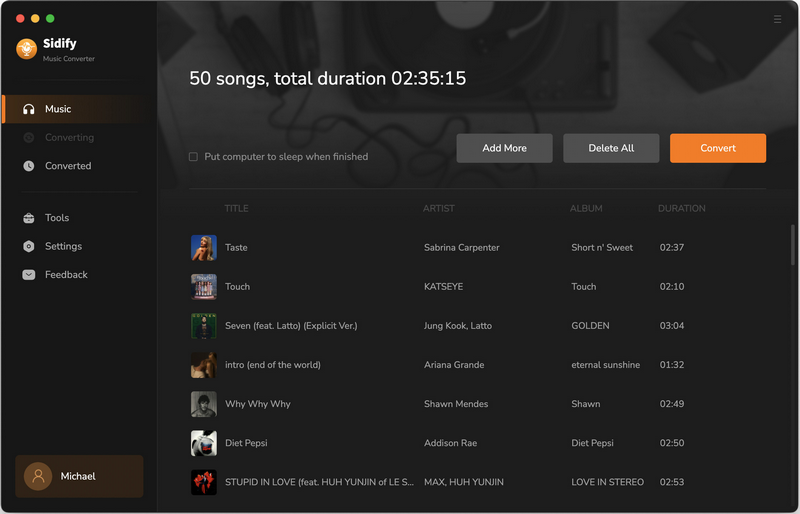Screen dimensions: 800x514
Task: Click the Seven album cover thumbnail
Action: coord(204,326)
